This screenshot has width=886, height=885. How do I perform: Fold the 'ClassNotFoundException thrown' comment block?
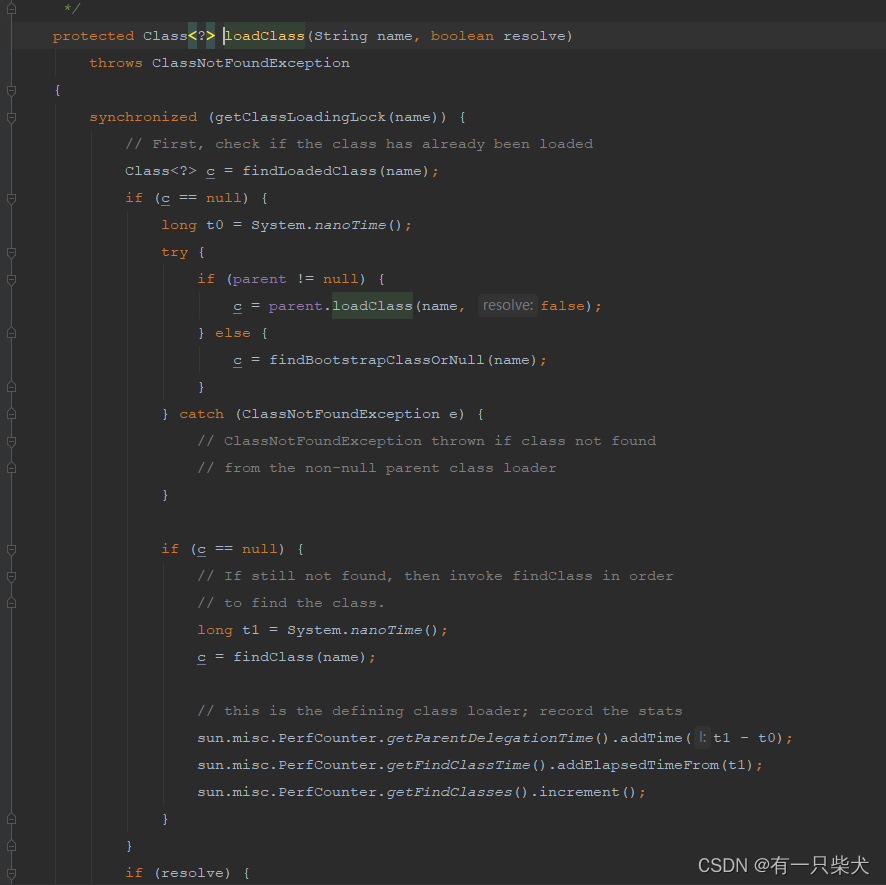(11, 441)
